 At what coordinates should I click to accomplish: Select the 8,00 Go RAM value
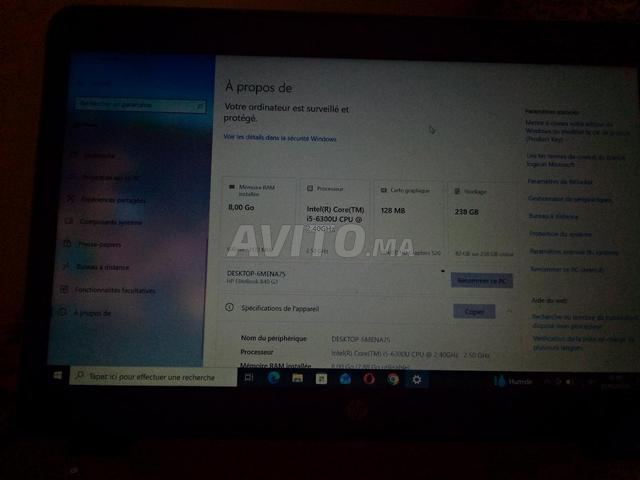pyautogui.click(x=241, y=207)
